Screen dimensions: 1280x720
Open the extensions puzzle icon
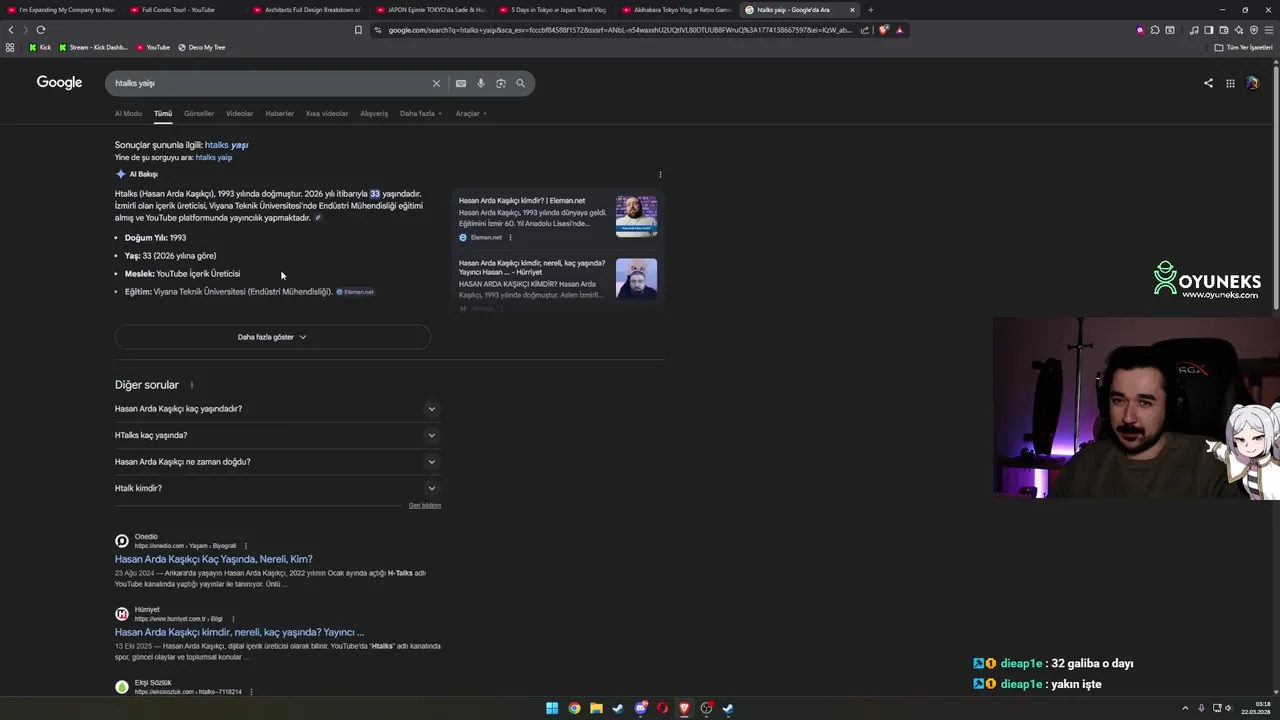(x=1155, y=30)
